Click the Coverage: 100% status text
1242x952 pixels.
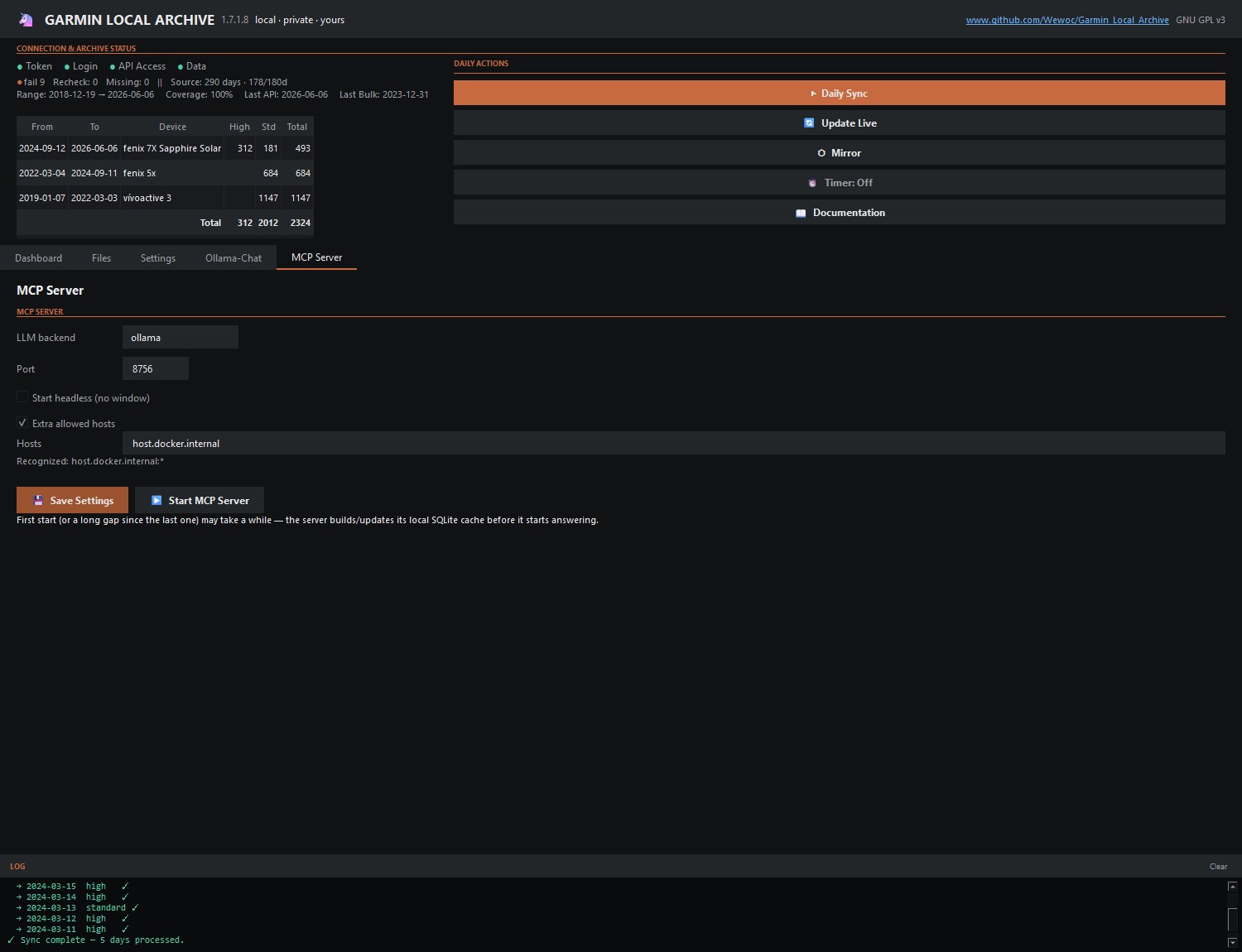[199, 95]
